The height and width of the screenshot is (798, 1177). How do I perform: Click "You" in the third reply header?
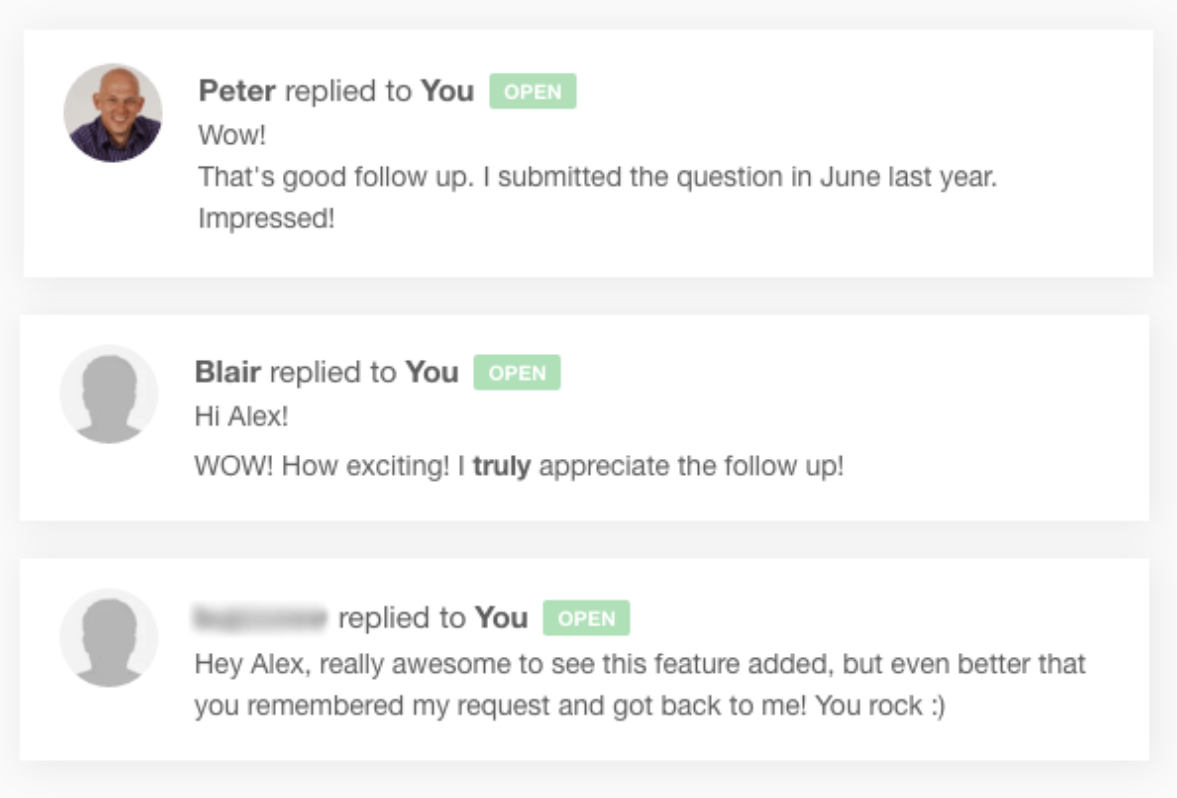[501, 618]
